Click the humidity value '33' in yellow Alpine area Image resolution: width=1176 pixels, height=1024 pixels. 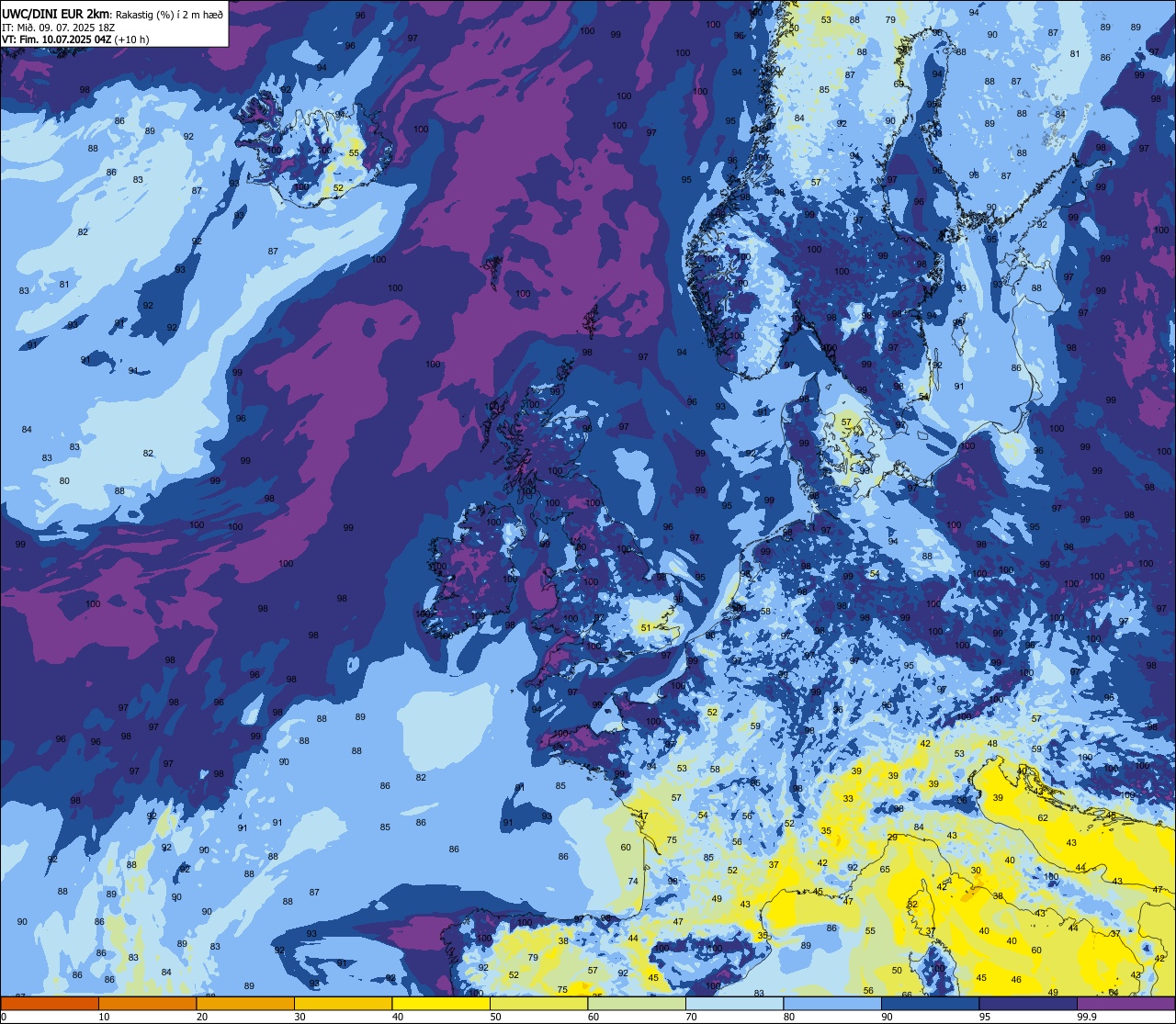click(x=848, y=799)
